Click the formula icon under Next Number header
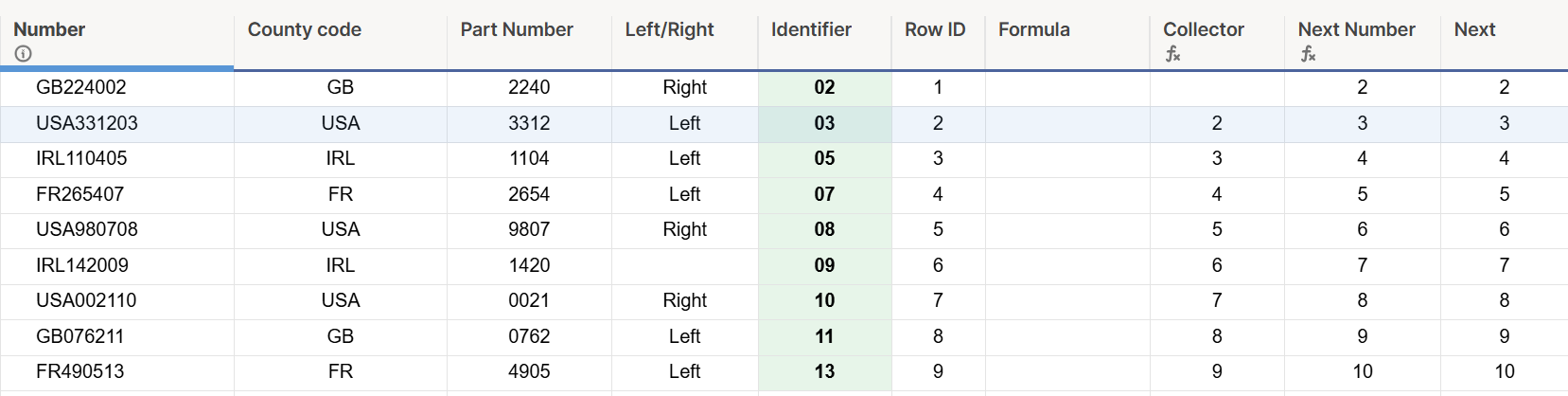 1308,54
